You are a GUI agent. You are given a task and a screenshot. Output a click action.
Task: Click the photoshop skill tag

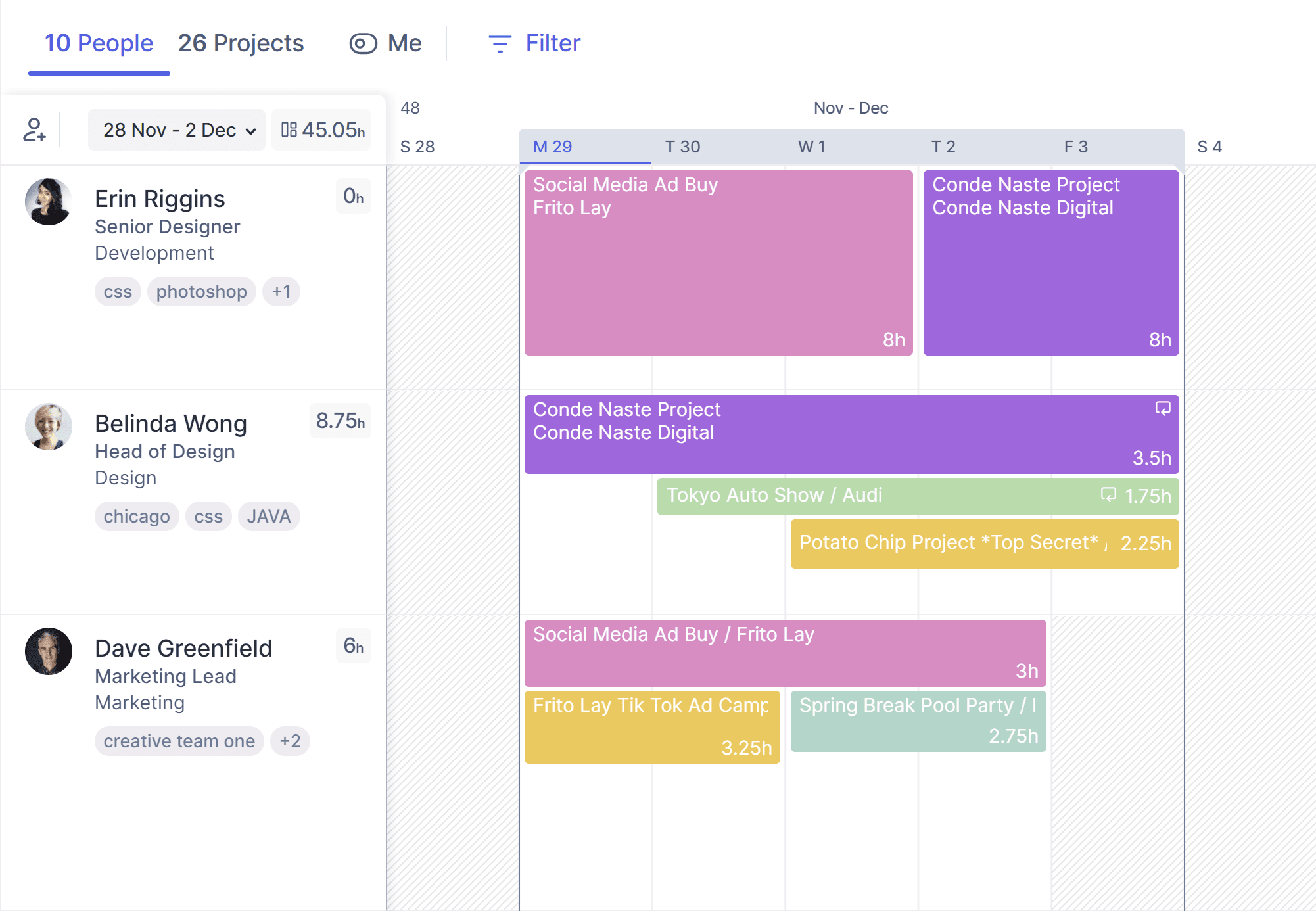201,292
